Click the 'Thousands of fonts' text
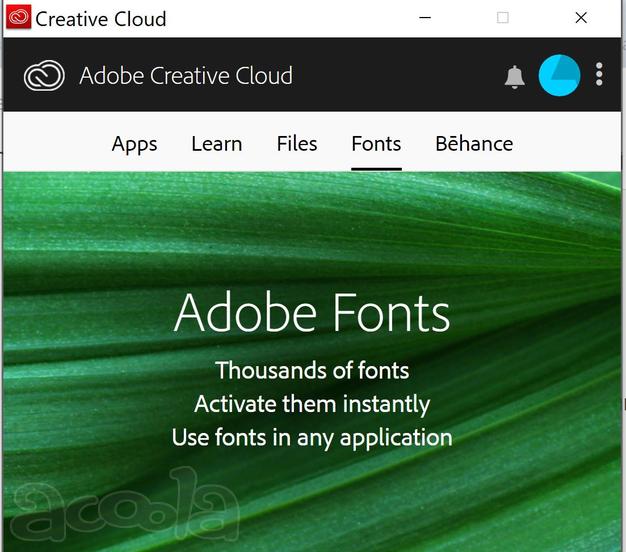Image resolution: width=626 pixels, height=552 pixels. (312, 370)
